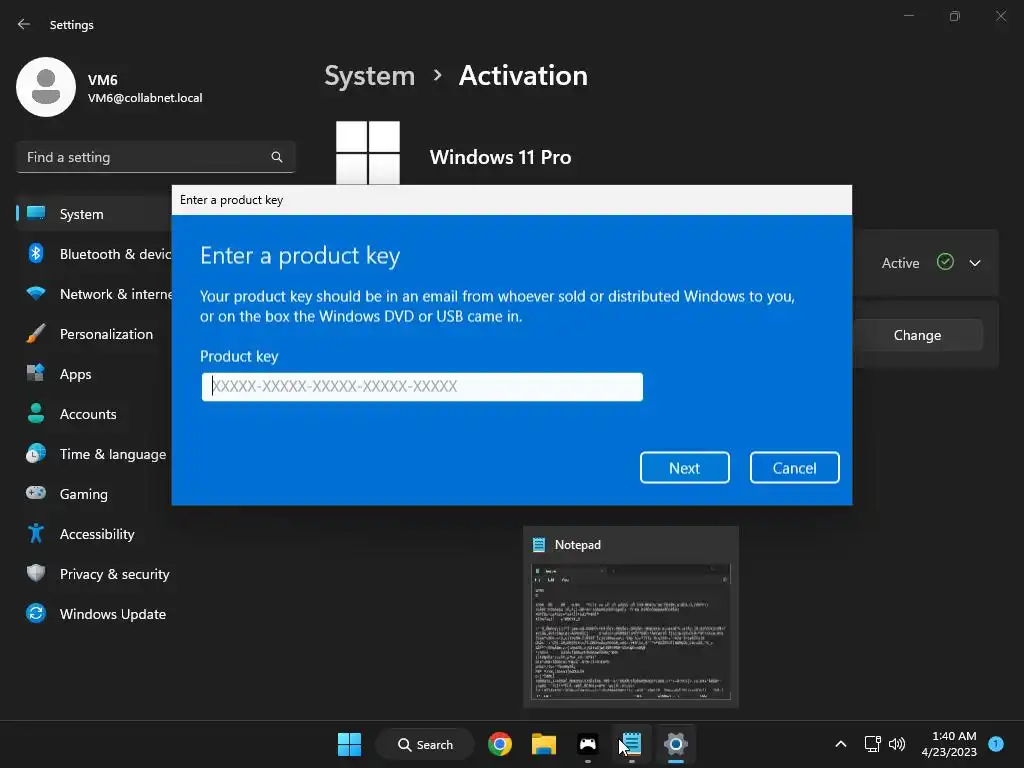The width and height of the screenshot is (1024, 768).
Task: Click the Windows logo in Activation page
Action: [x=368, y=153]
